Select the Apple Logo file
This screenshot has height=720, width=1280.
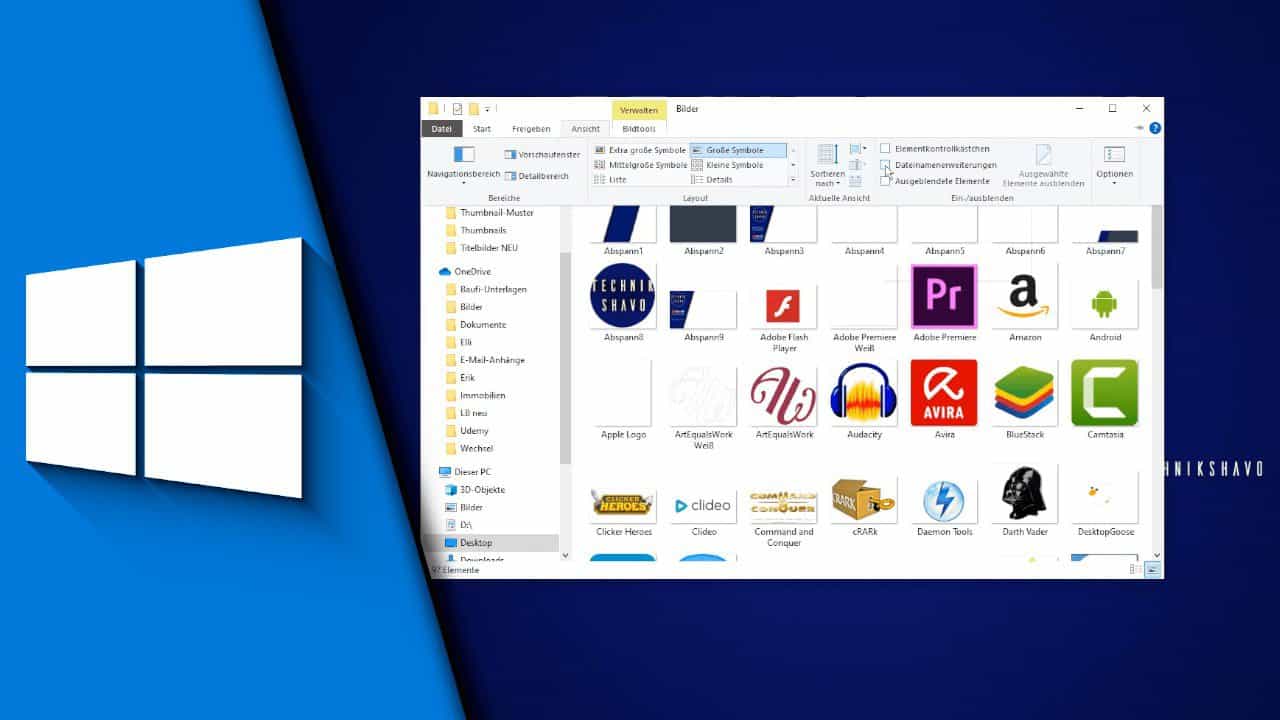click(x=623, y=392)
